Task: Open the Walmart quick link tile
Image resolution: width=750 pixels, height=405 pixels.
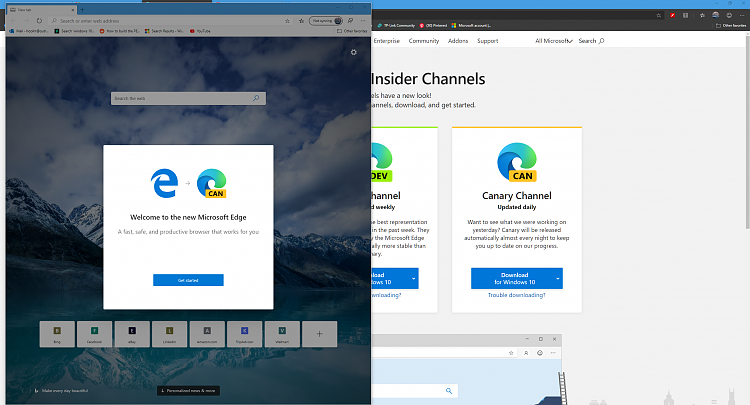Action: tap(282, 334)
